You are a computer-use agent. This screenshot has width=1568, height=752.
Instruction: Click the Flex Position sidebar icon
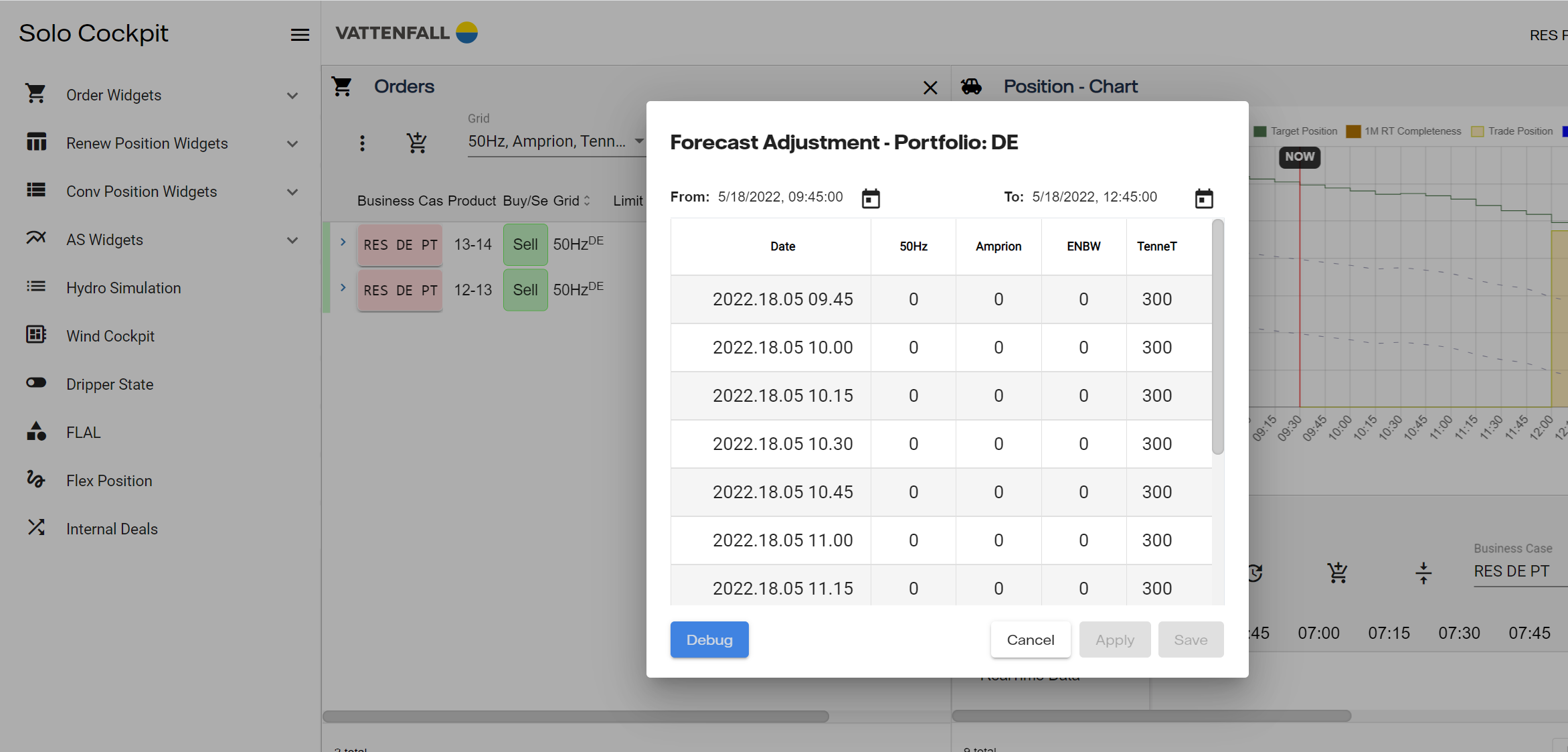(36, 479)
